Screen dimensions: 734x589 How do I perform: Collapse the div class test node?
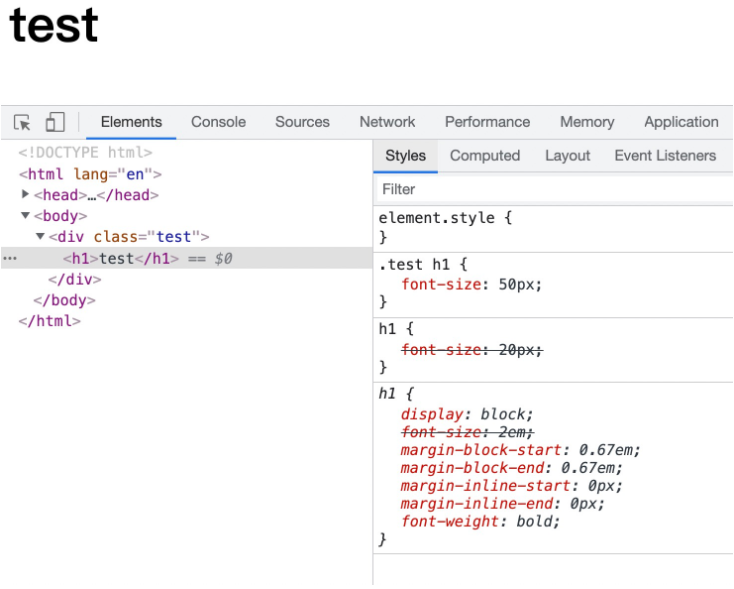40,237
